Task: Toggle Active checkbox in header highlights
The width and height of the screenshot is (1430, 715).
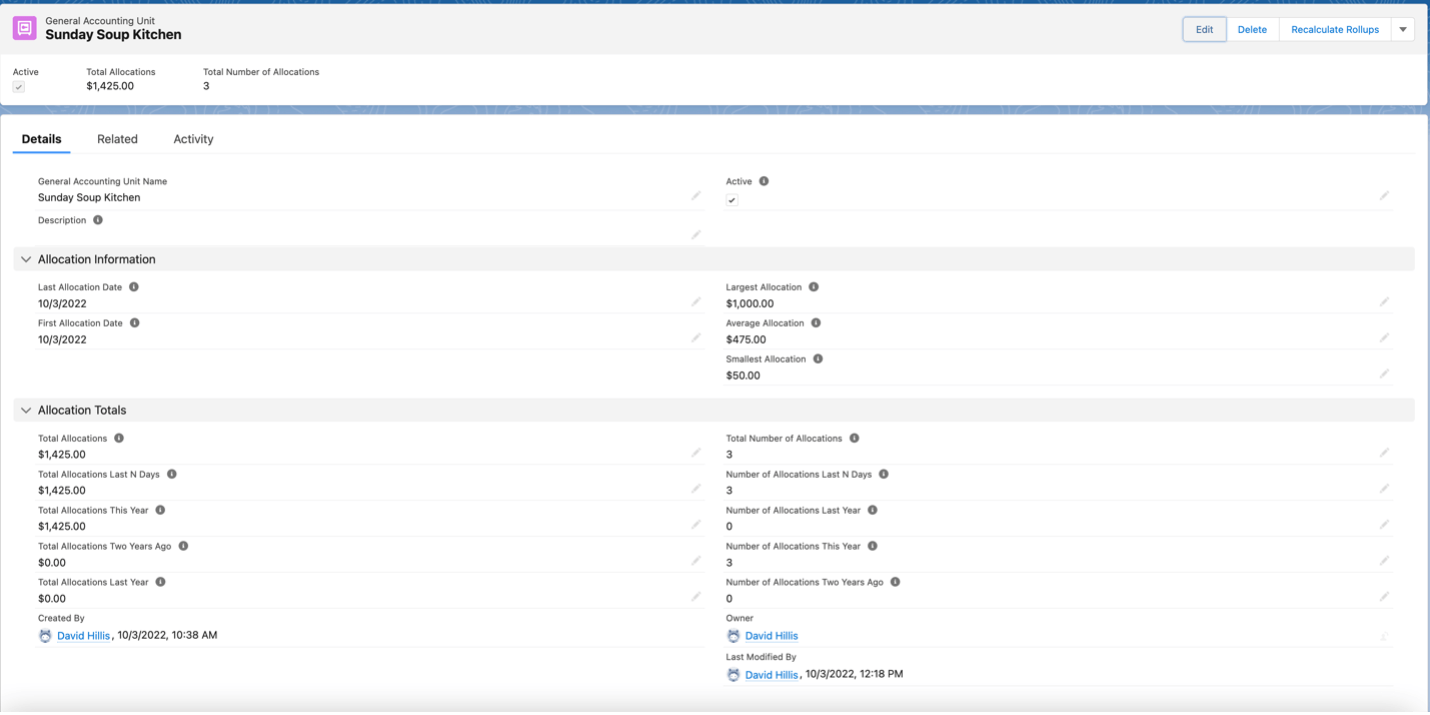Action: click(x=18, y=87)
